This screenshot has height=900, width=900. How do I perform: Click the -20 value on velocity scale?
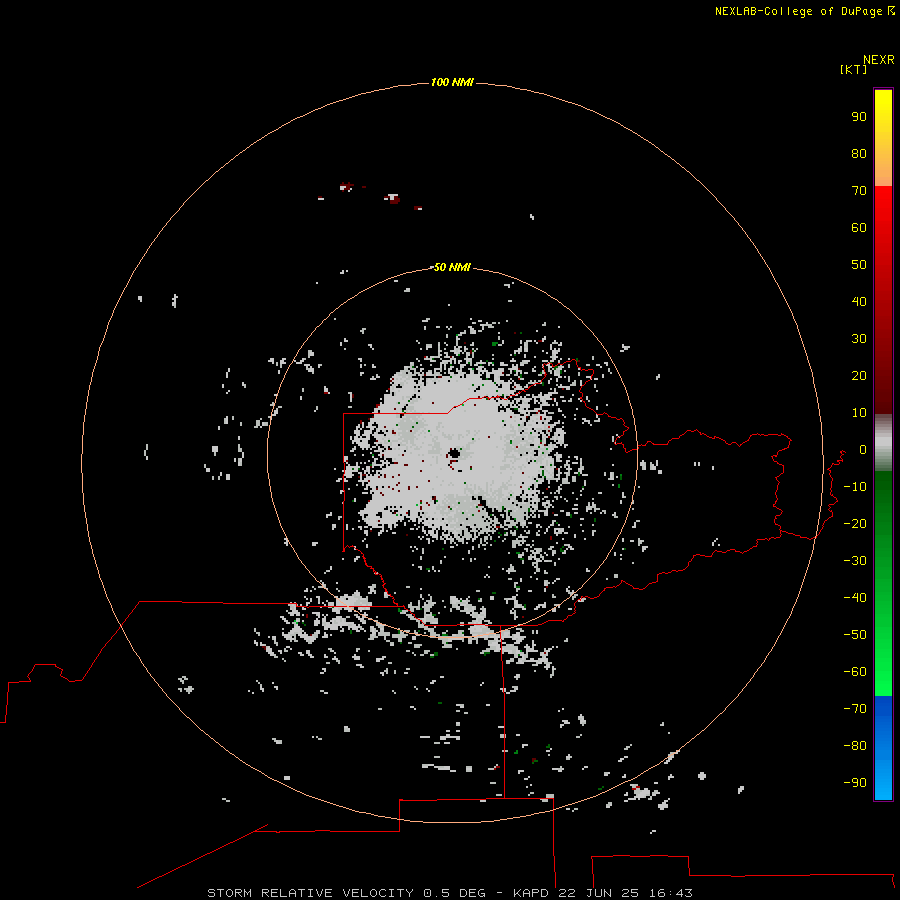click(855, 524)
